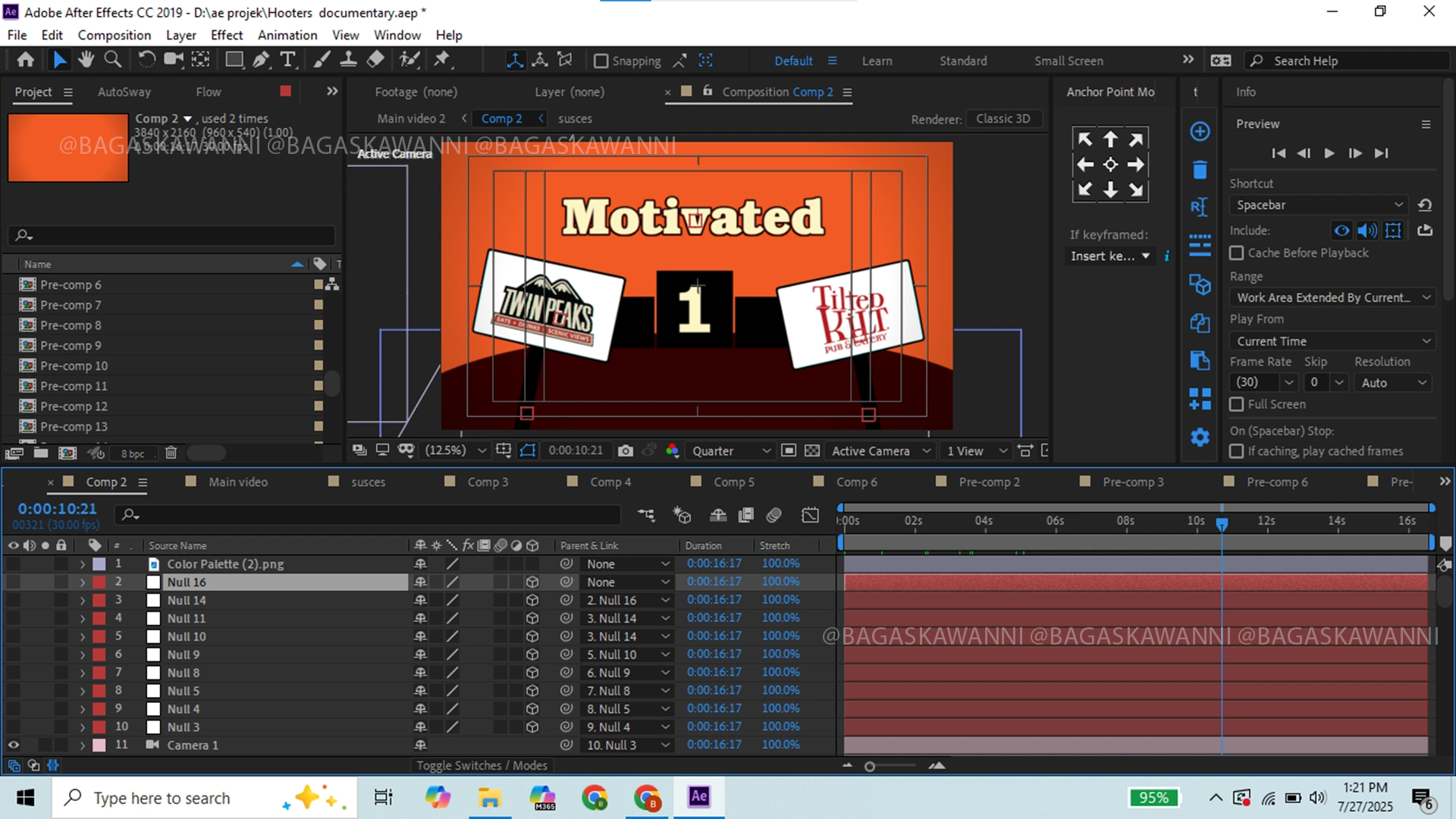
Task: Move anchor point to bottom-right arrow
Action: [x=1136, y=190]
